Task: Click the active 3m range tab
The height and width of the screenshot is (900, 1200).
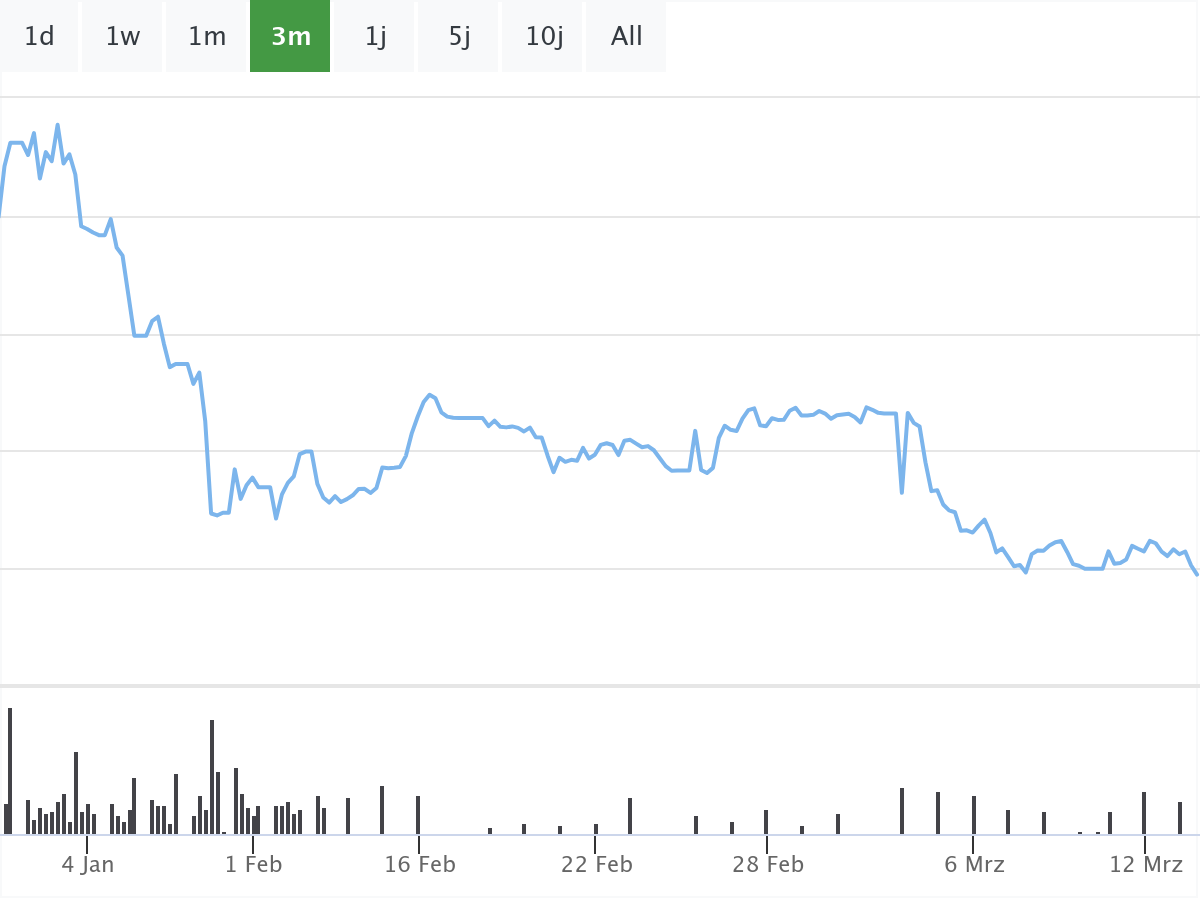Action: [291, 37]
